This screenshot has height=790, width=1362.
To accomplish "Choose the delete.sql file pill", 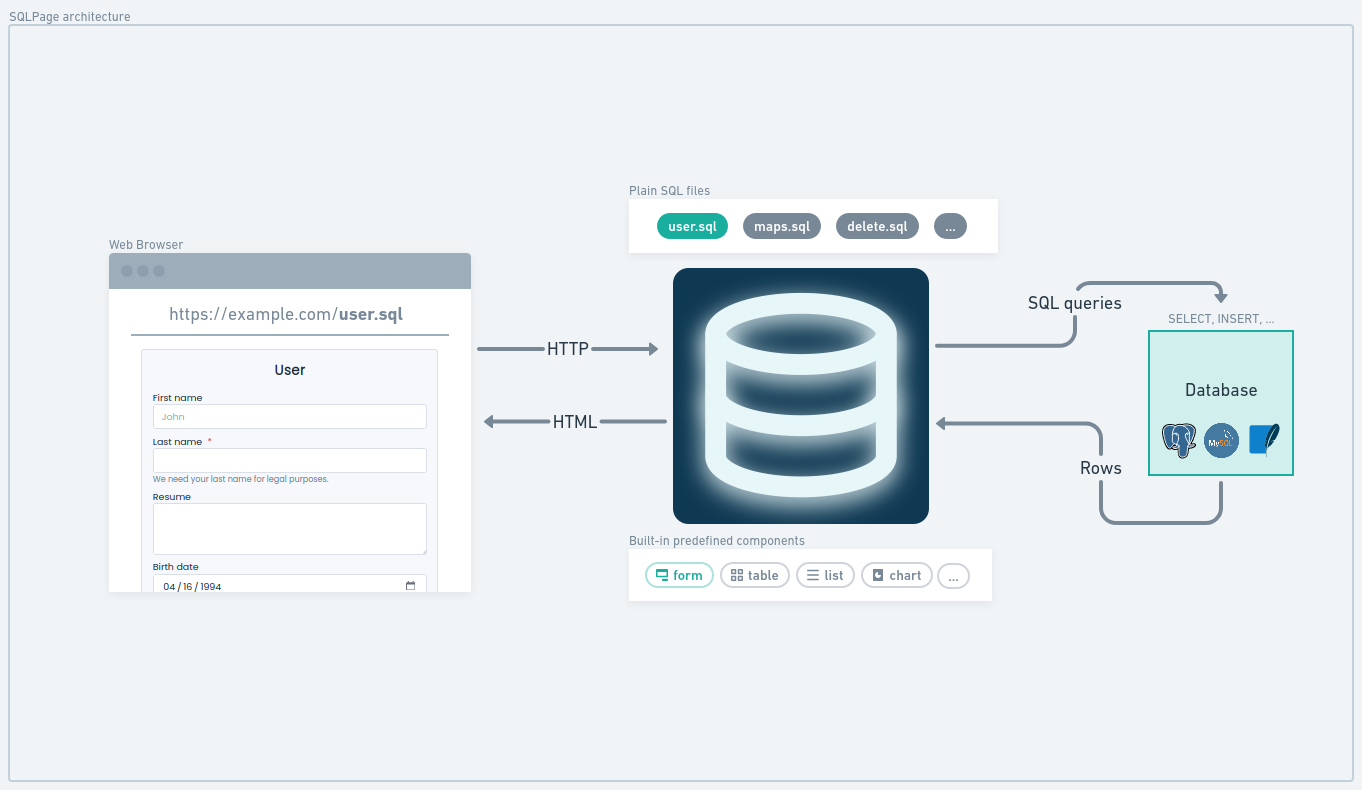I will [x=877, y=226].
